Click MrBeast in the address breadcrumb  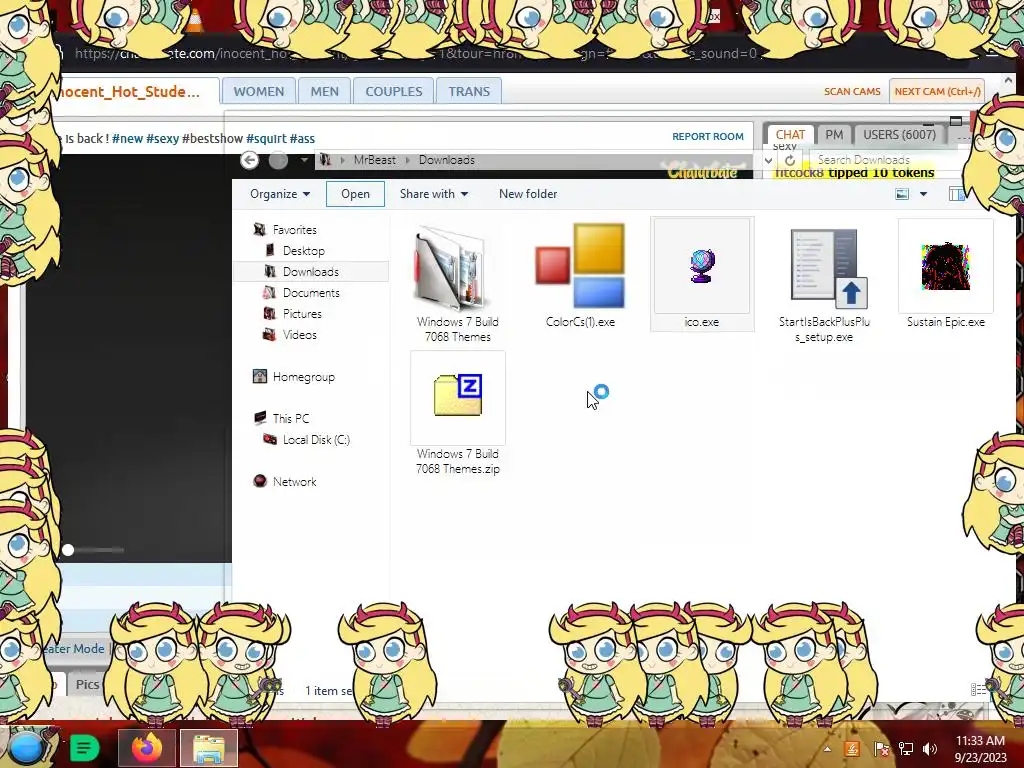[374, 160]
